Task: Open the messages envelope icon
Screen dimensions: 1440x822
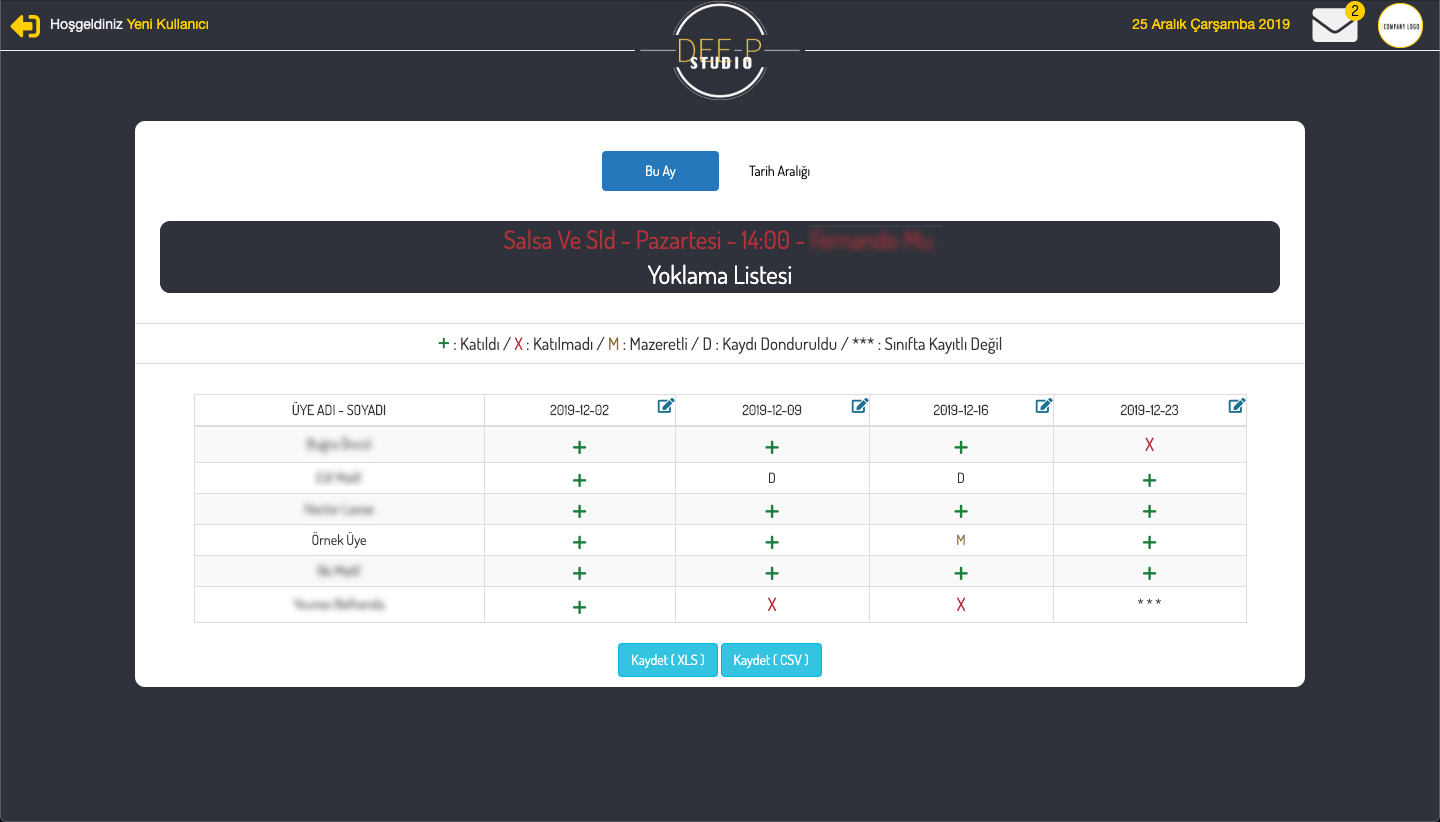Action: (1334, 25)
